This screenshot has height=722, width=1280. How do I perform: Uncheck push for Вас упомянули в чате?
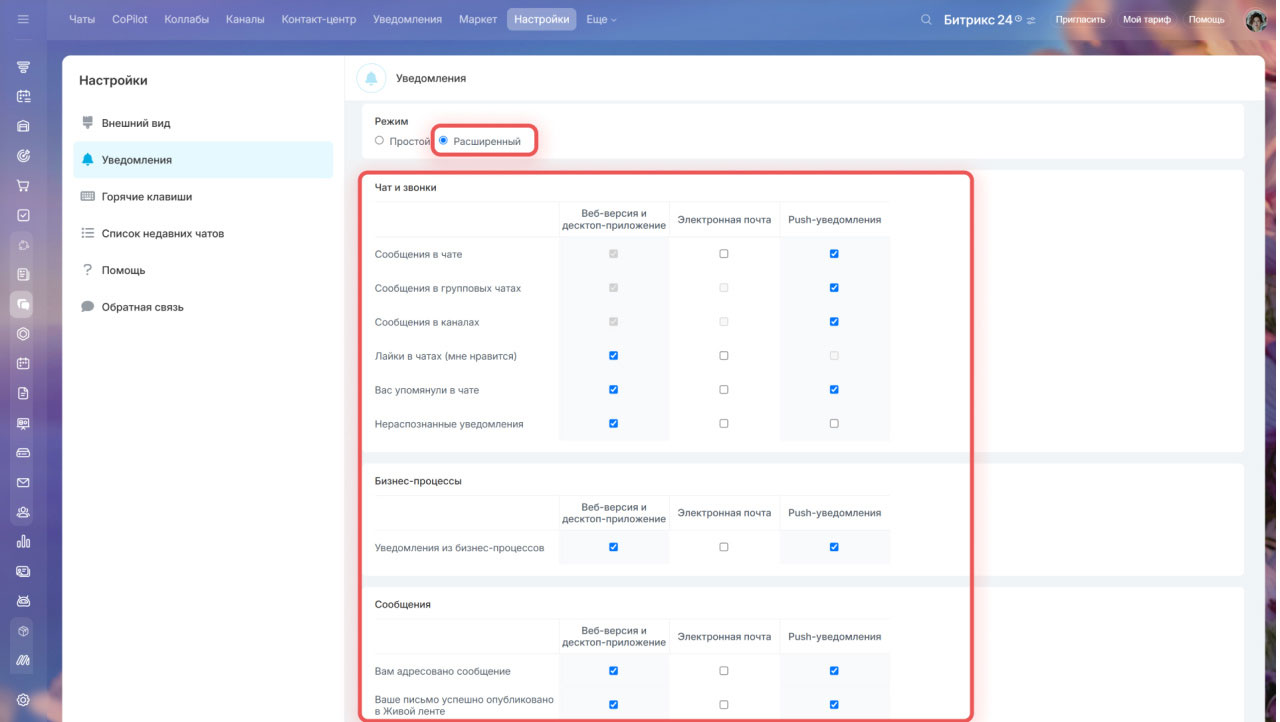[x=834, y=390]
